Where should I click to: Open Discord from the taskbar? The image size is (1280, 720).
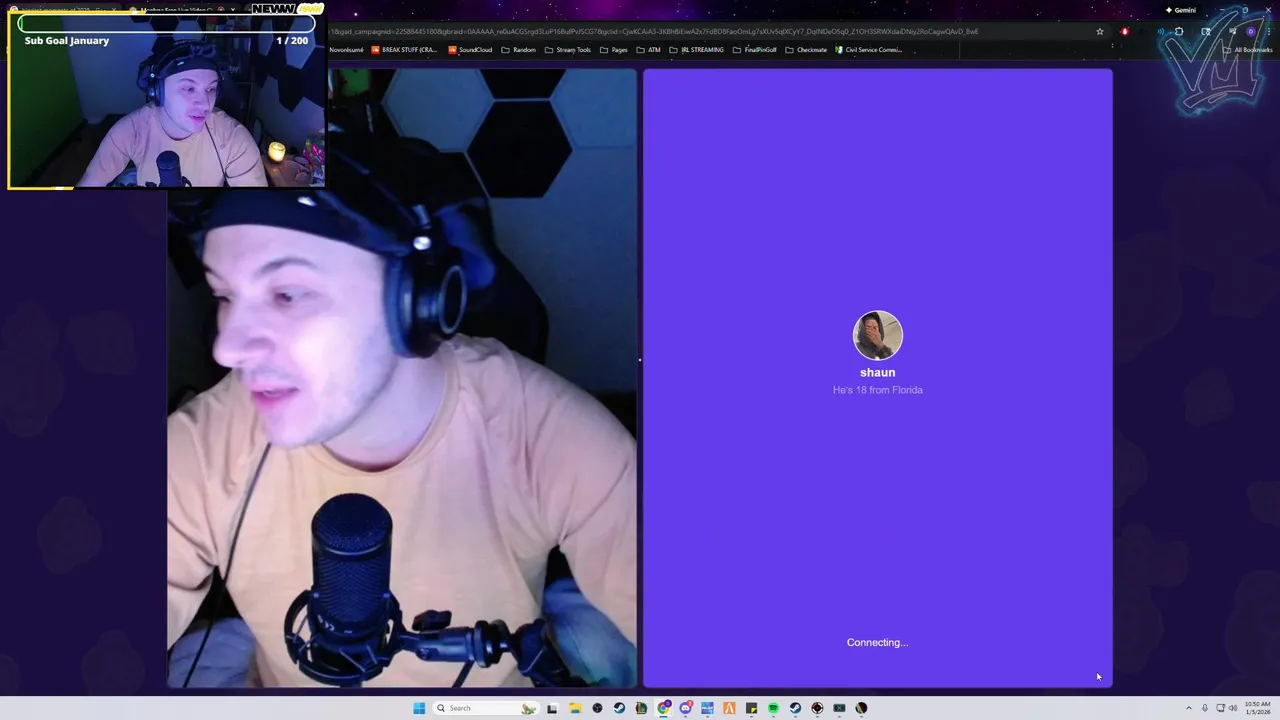point(686,708)
